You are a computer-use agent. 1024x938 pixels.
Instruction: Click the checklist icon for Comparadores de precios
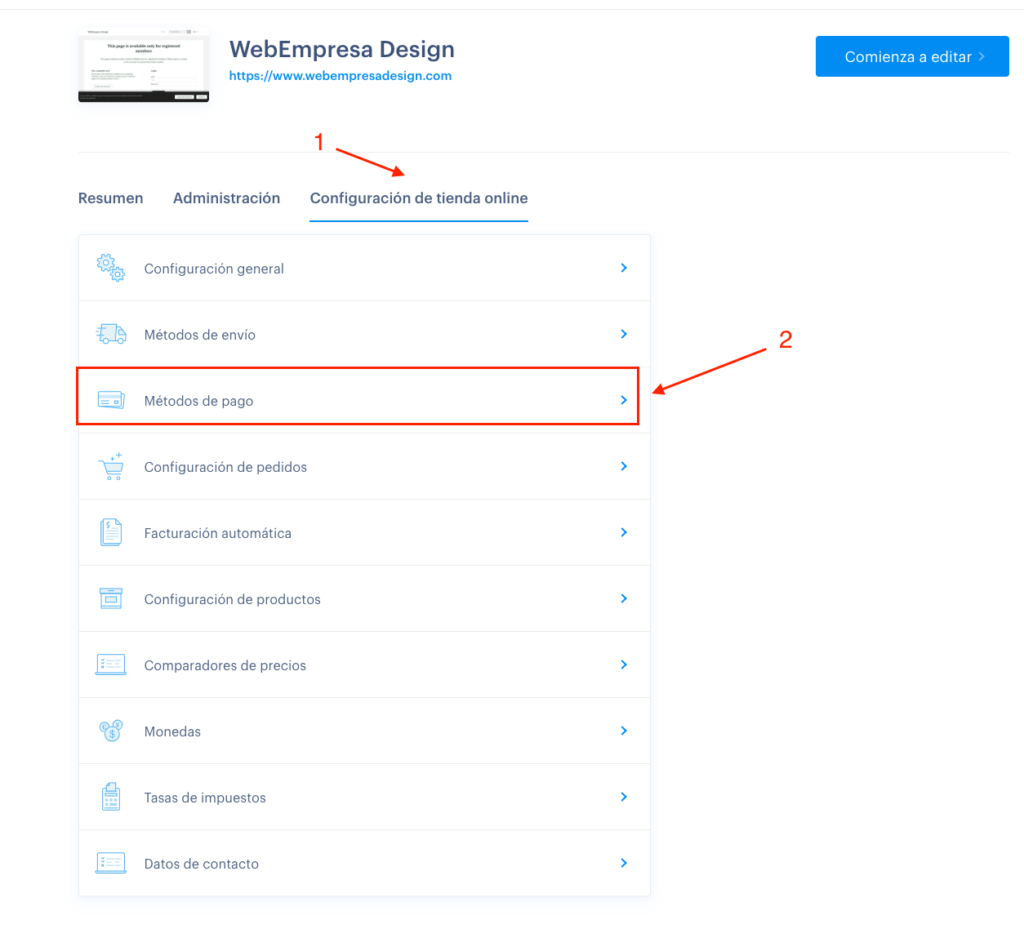pos(110,664)
